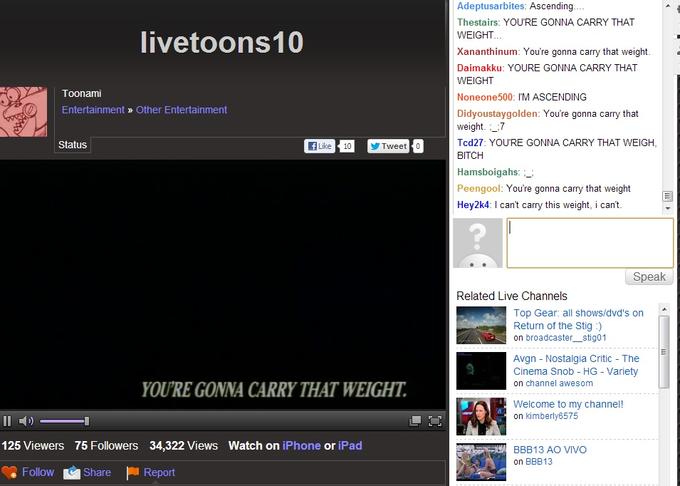Click the 125 Viewers count

tap(33, 446)
